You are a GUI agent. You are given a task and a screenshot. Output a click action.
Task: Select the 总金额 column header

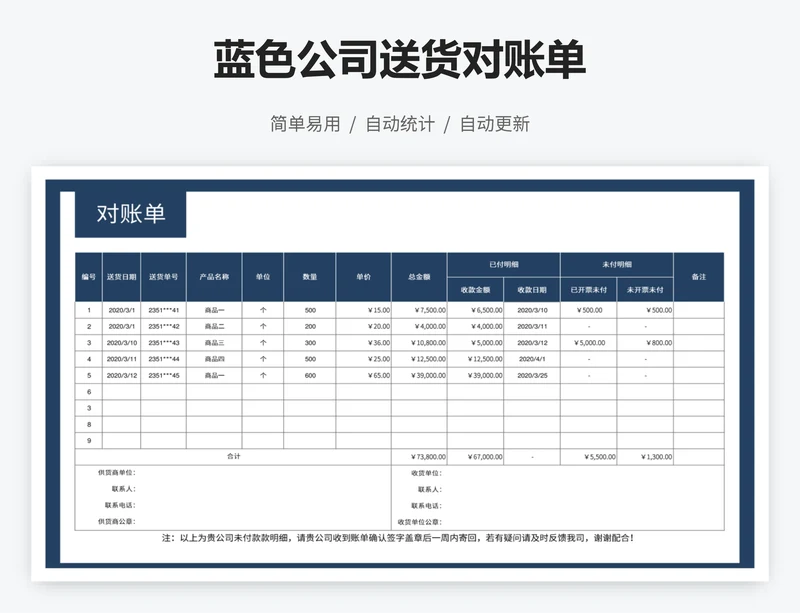coord(419,277)
